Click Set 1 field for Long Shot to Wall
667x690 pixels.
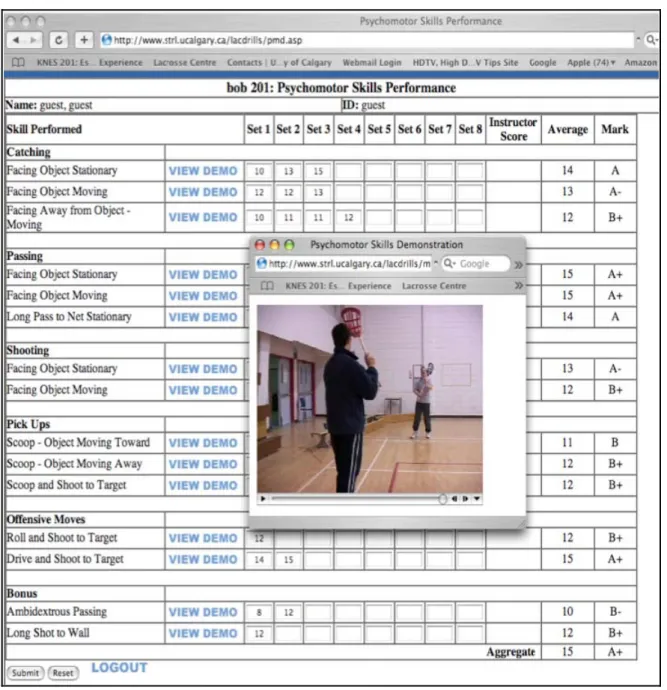point(259,633)
